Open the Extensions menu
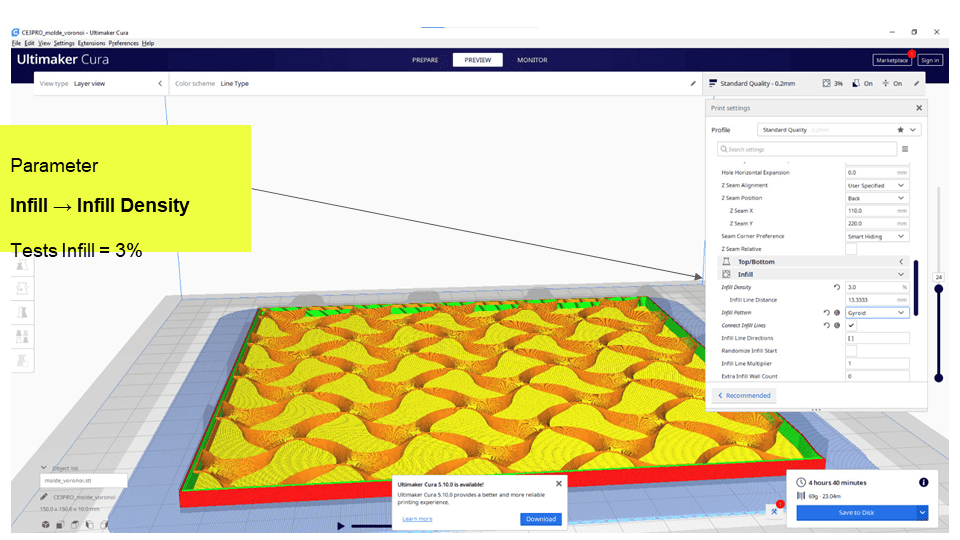This screenshot has height=540, width=960. point(91,43)
